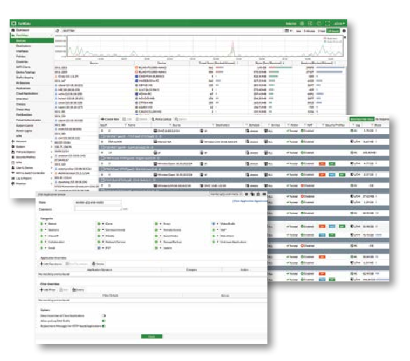Click the Policy Lookup toolbar icon
Viewport: 410px width, 361px height.
153,119
